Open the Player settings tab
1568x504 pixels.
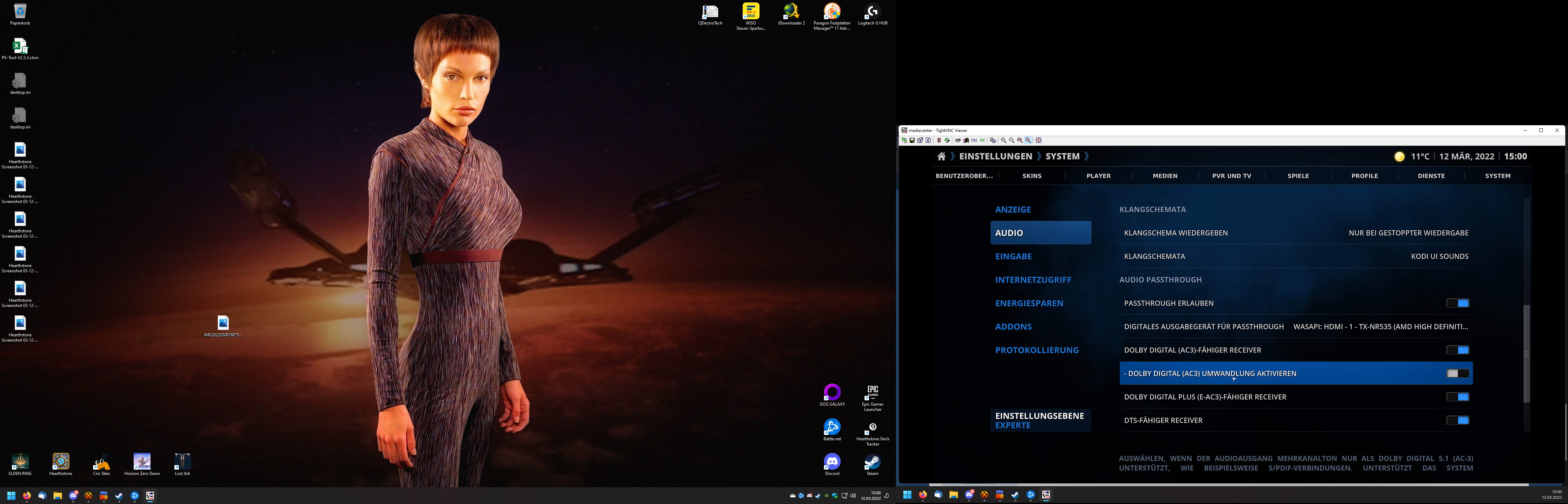(x=1099, y=176)
